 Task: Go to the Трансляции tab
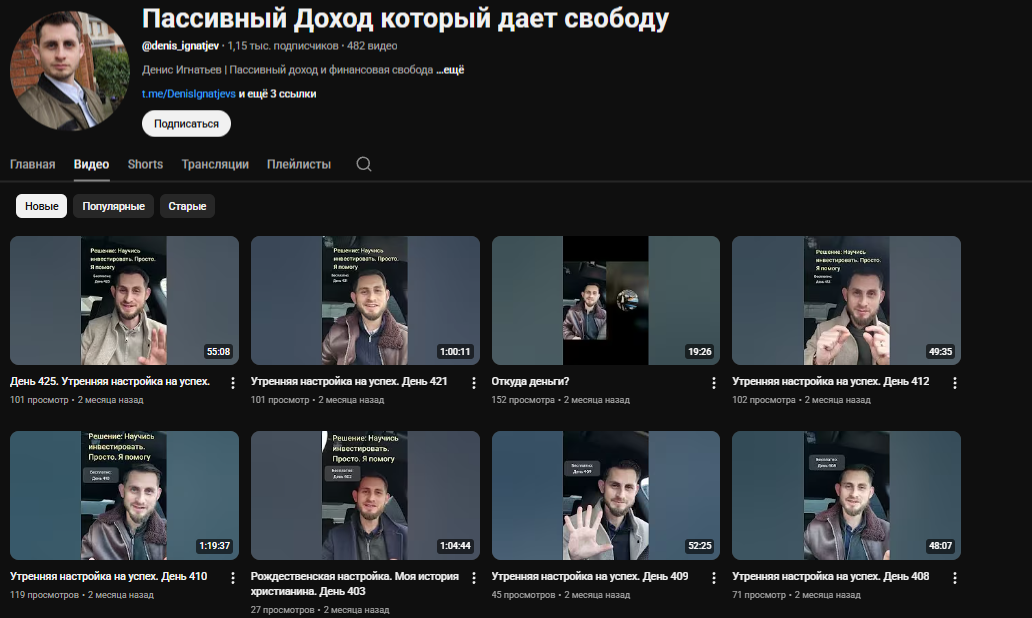tap(215, 165)
